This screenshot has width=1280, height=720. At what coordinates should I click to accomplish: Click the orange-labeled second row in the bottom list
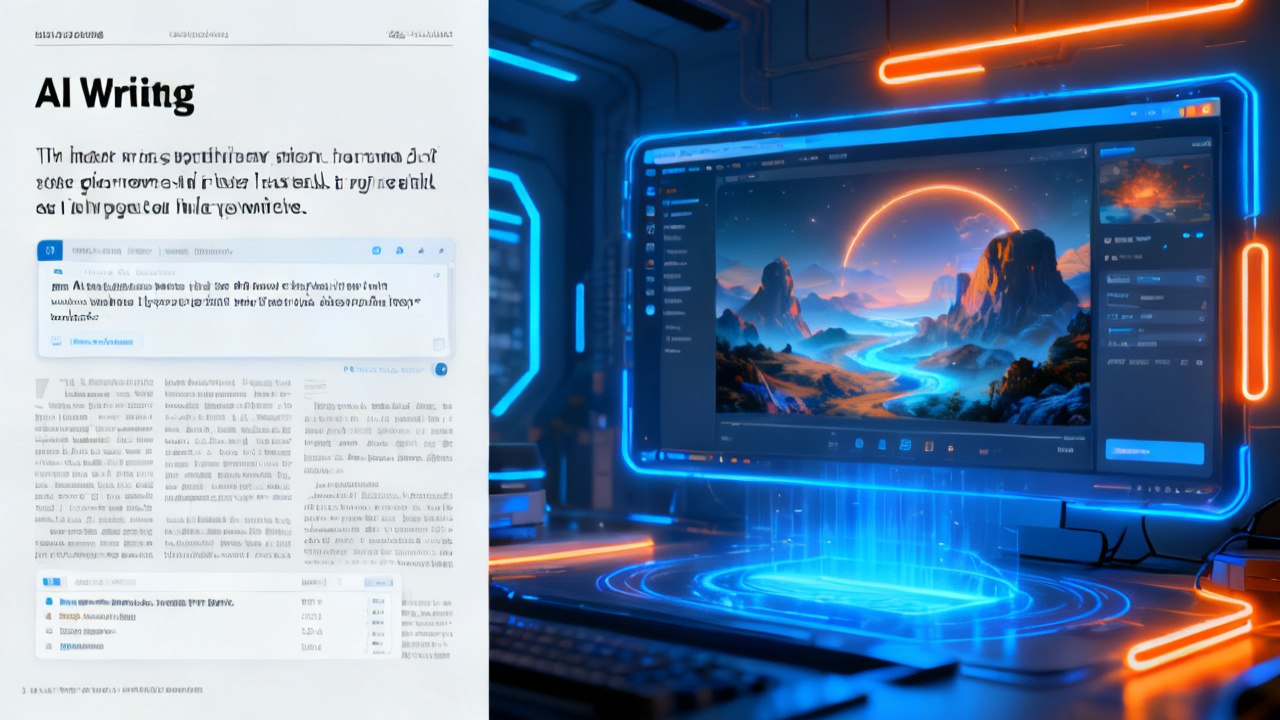[x=218, y=617]
